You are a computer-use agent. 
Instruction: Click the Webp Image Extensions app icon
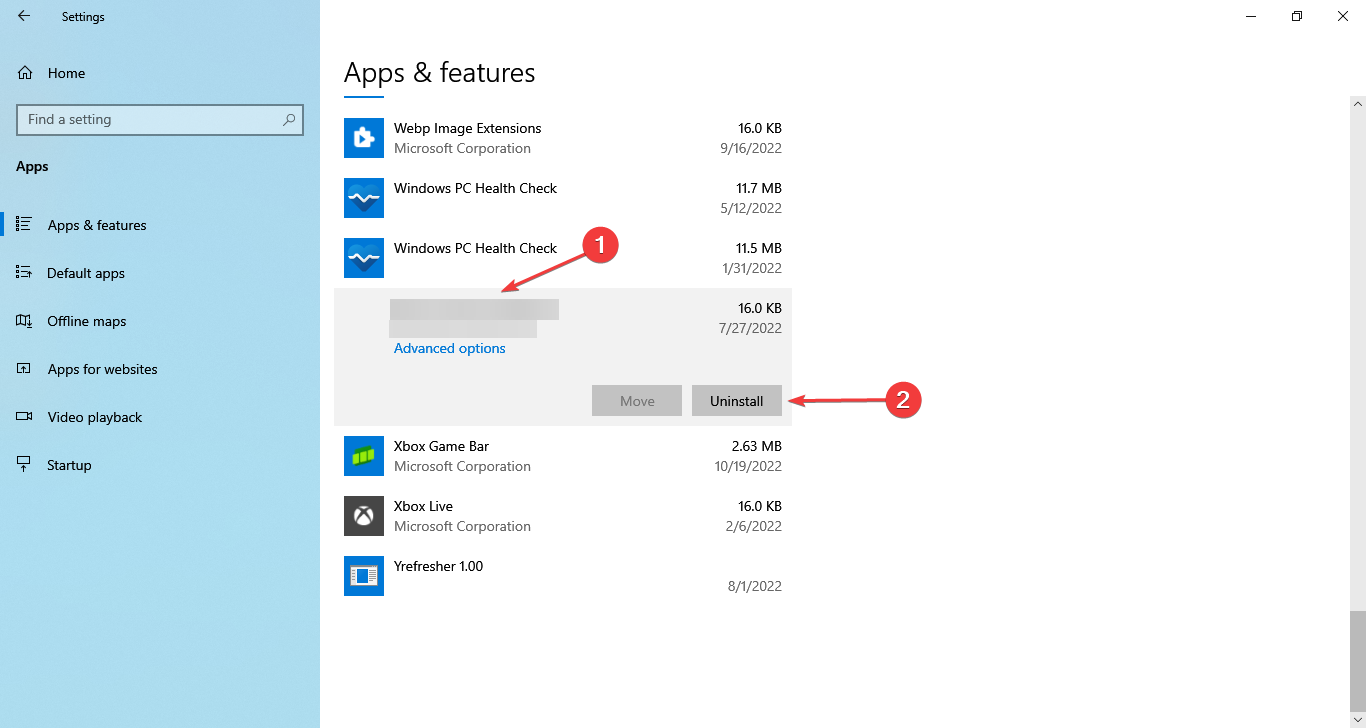click(363, 138)
